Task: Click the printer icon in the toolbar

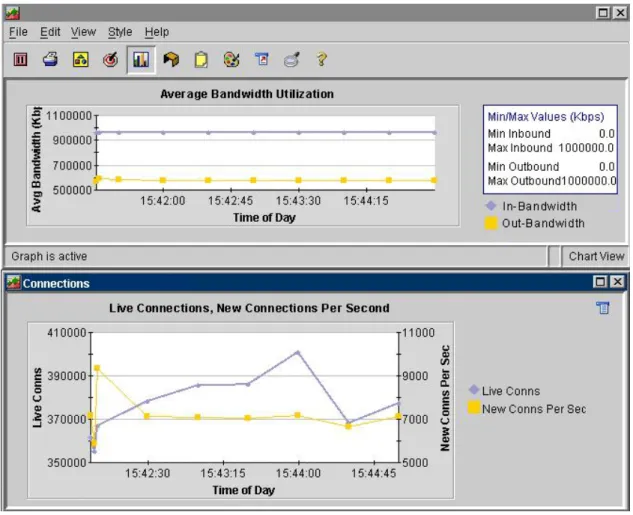Action: click(50, 60)
